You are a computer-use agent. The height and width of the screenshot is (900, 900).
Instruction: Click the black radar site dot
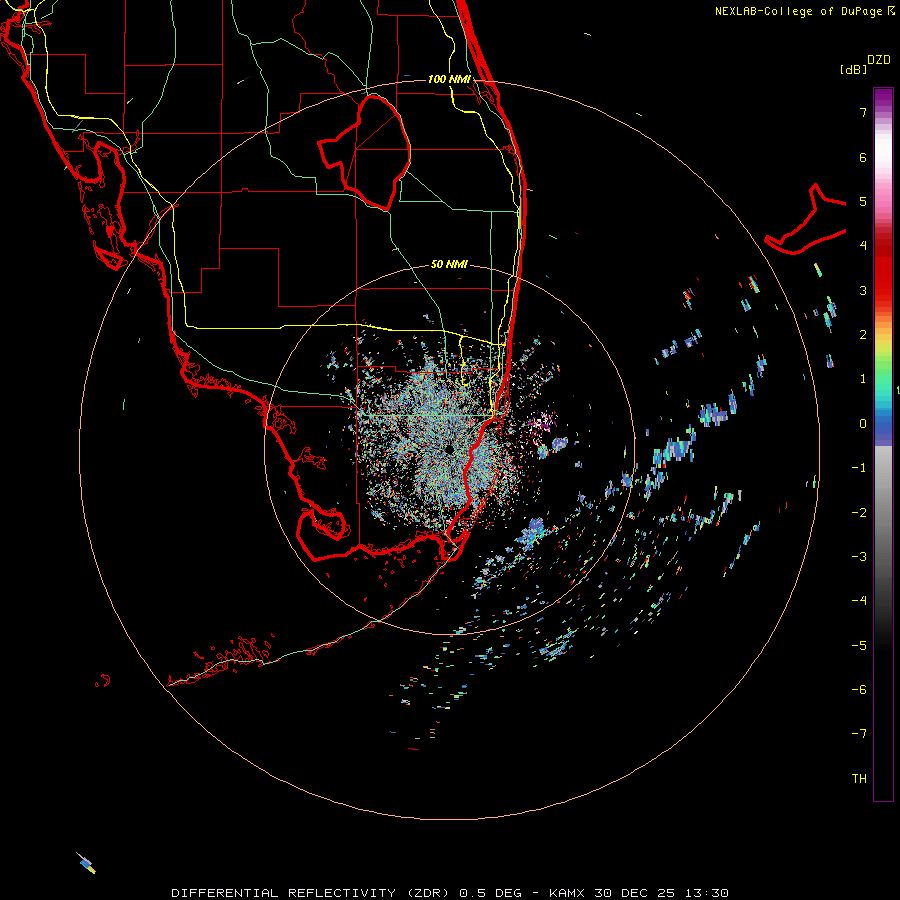point(449,449)
